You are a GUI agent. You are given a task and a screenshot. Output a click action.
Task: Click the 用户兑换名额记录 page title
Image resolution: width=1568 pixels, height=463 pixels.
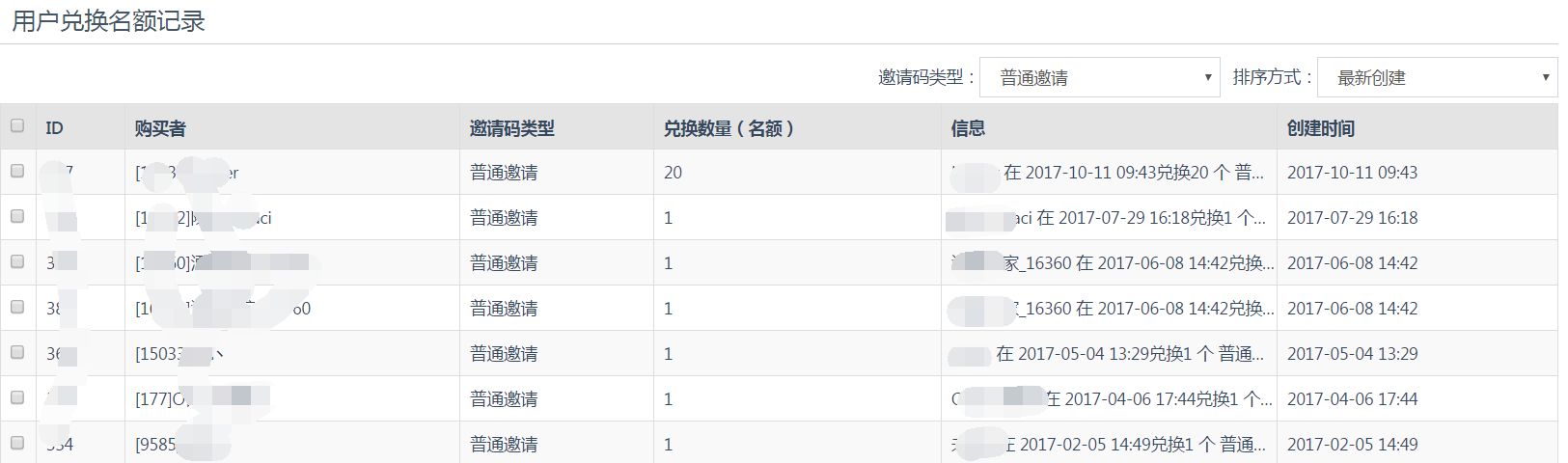(x=108, y=21)
